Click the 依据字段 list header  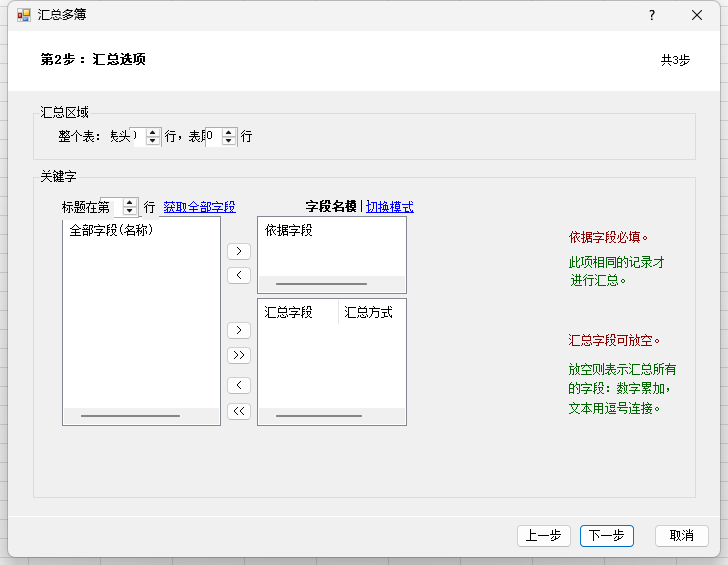click(288, 230)
